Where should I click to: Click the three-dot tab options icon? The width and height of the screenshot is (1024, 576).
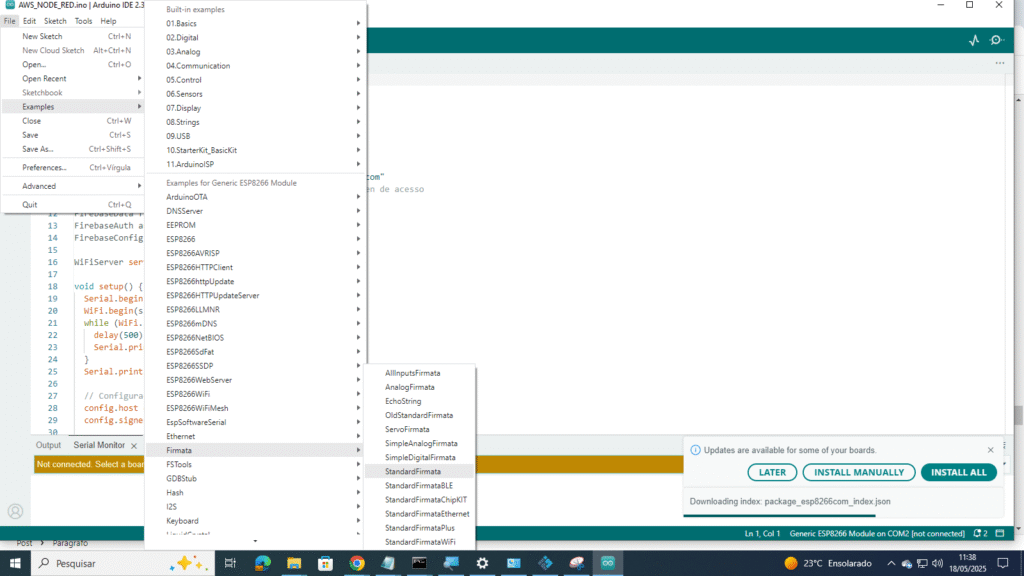pyautogui.click(x=999, y=63)
